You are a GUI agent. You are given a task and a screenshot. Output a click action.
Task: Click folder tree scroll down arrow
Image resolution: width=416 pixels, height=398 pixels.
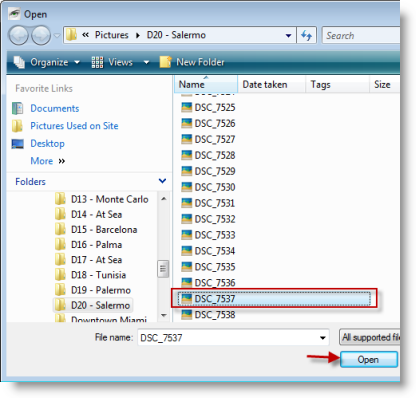pyautogui.click(x=163, y=315)
